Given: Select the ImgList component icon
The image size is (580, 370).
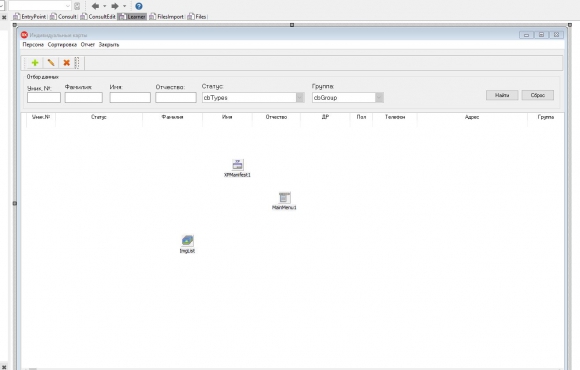Looking at the screenshot, I should click(188, 241).
